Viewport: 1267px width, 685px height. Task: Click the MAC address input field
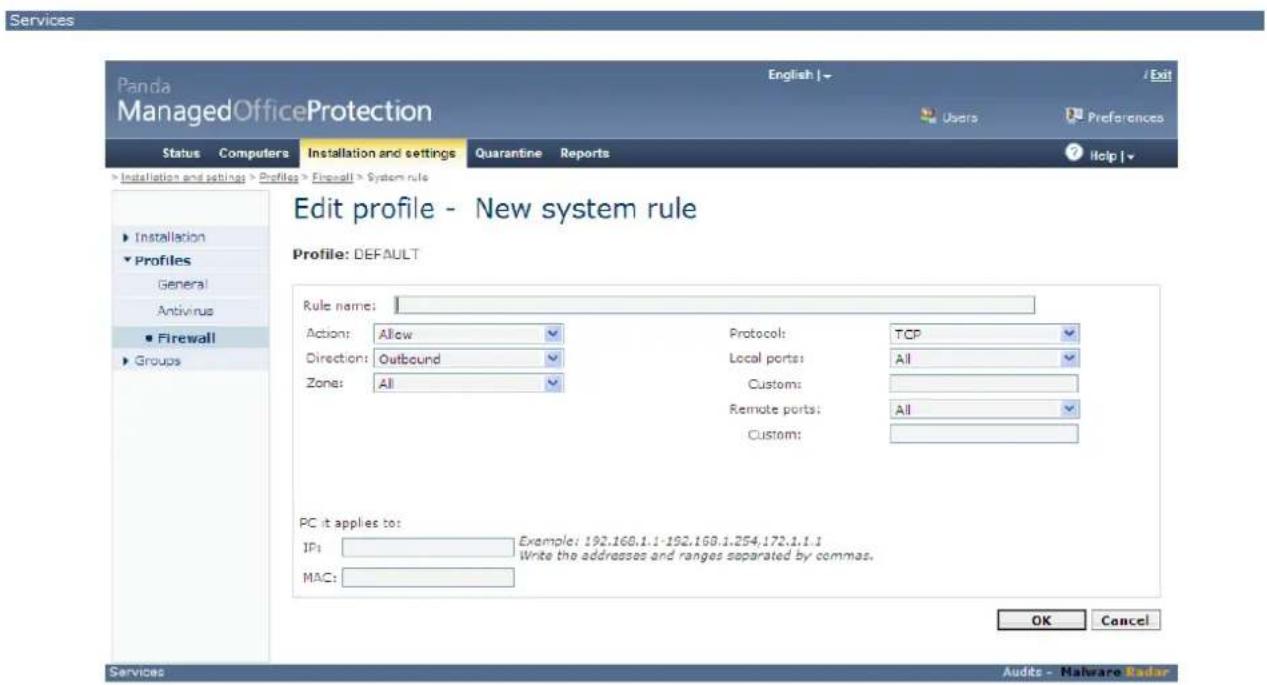click(x=428, y=577)
